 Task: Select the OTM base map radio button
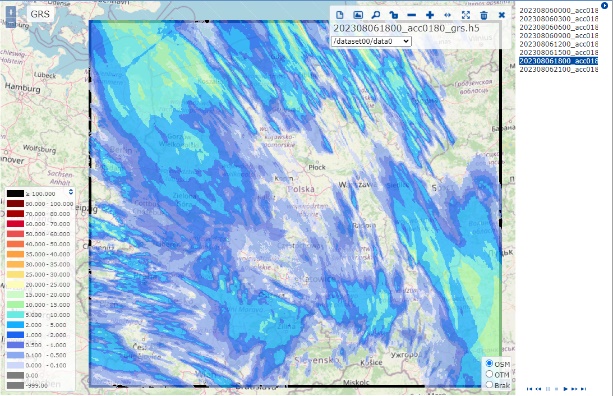pyautogui.click(x=489, y=374)
